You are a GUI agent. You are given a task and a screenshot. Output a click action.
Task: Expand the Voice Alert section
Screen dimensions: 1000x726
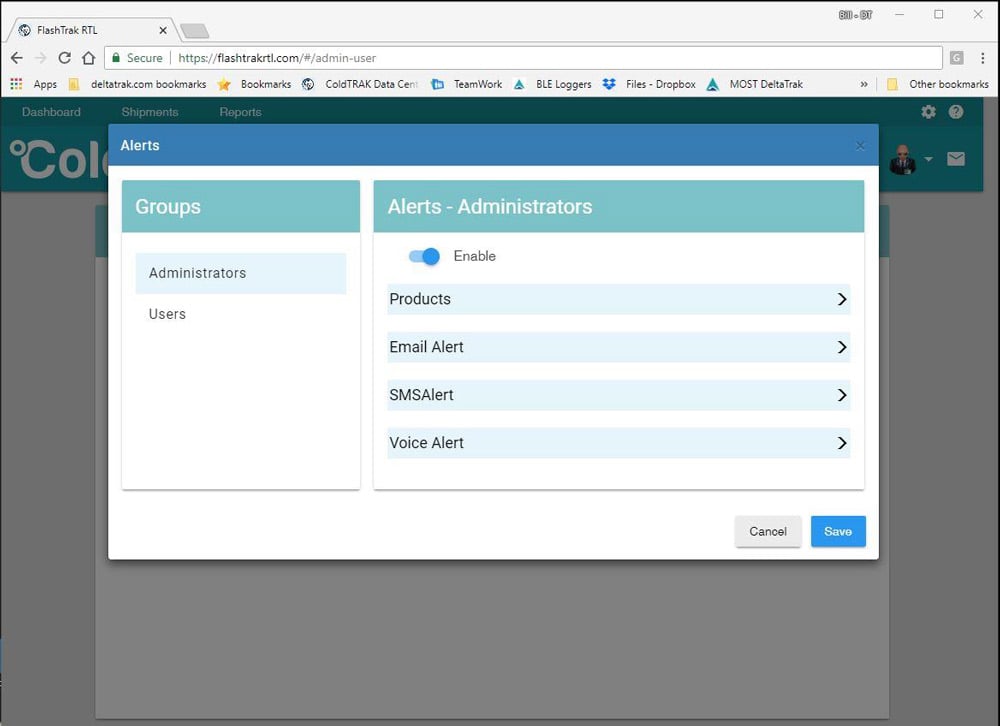coord(618,443)
